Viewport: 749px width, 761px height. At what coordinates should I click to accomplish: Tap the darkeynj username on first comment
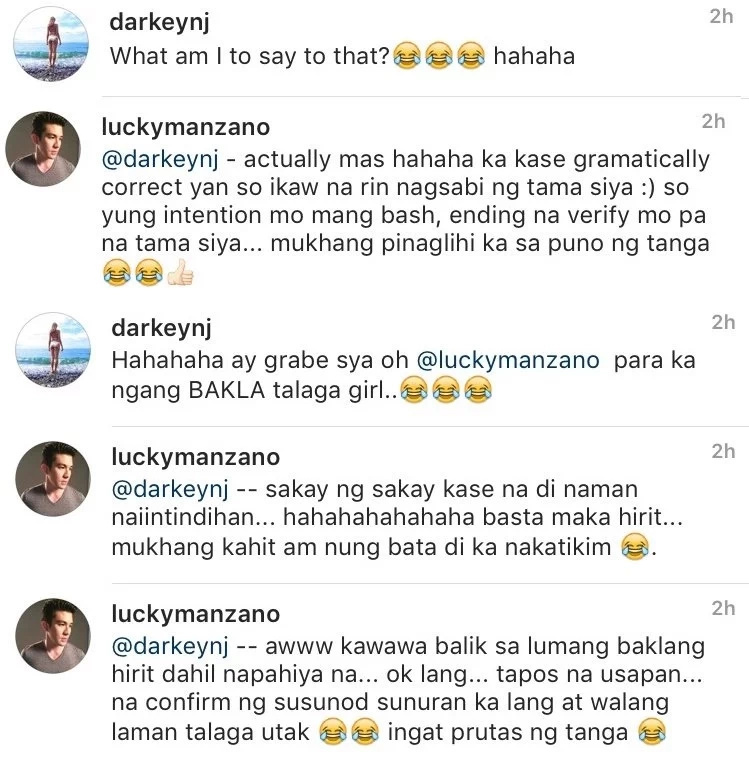(159, 23)
